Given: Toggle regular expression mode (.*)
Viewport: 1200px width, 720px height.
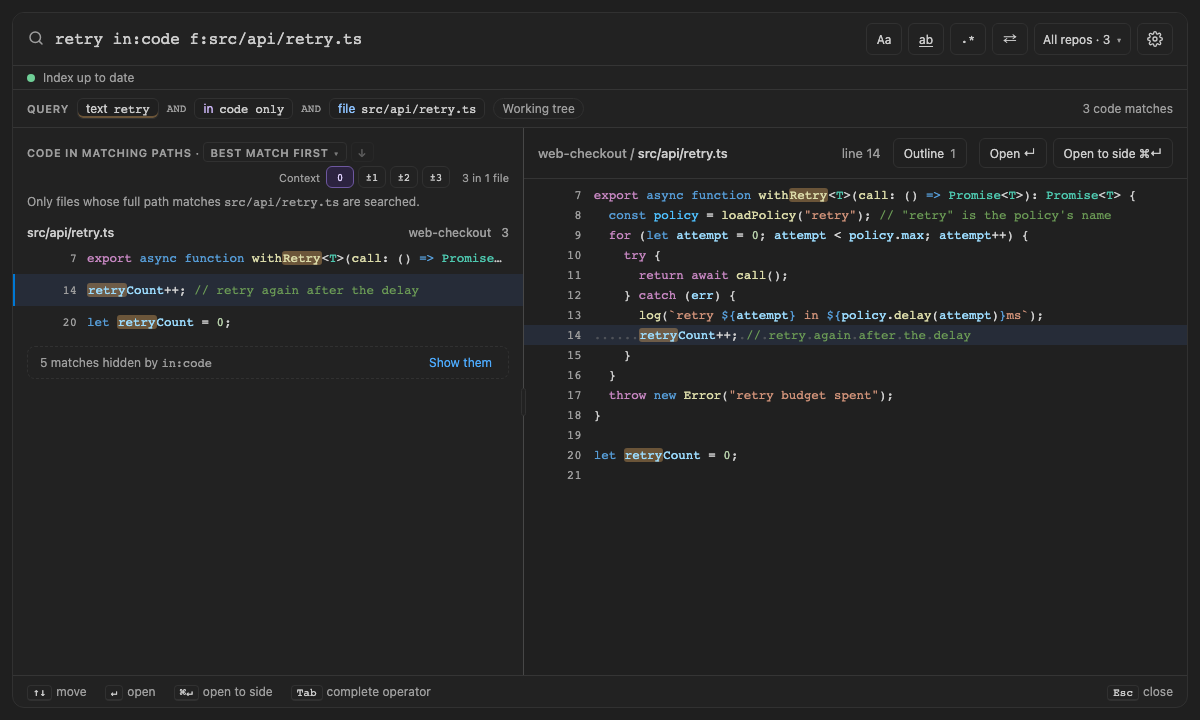Looking at the screenshot, I should pyautogui.click(x=968, y=39).
